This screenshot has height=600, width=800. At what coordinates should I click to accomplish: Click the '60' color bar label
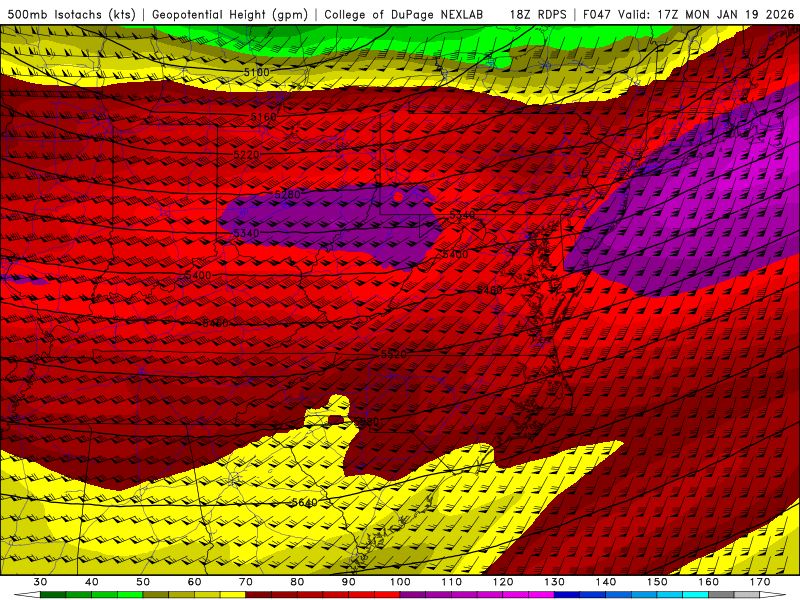[194, 582]
